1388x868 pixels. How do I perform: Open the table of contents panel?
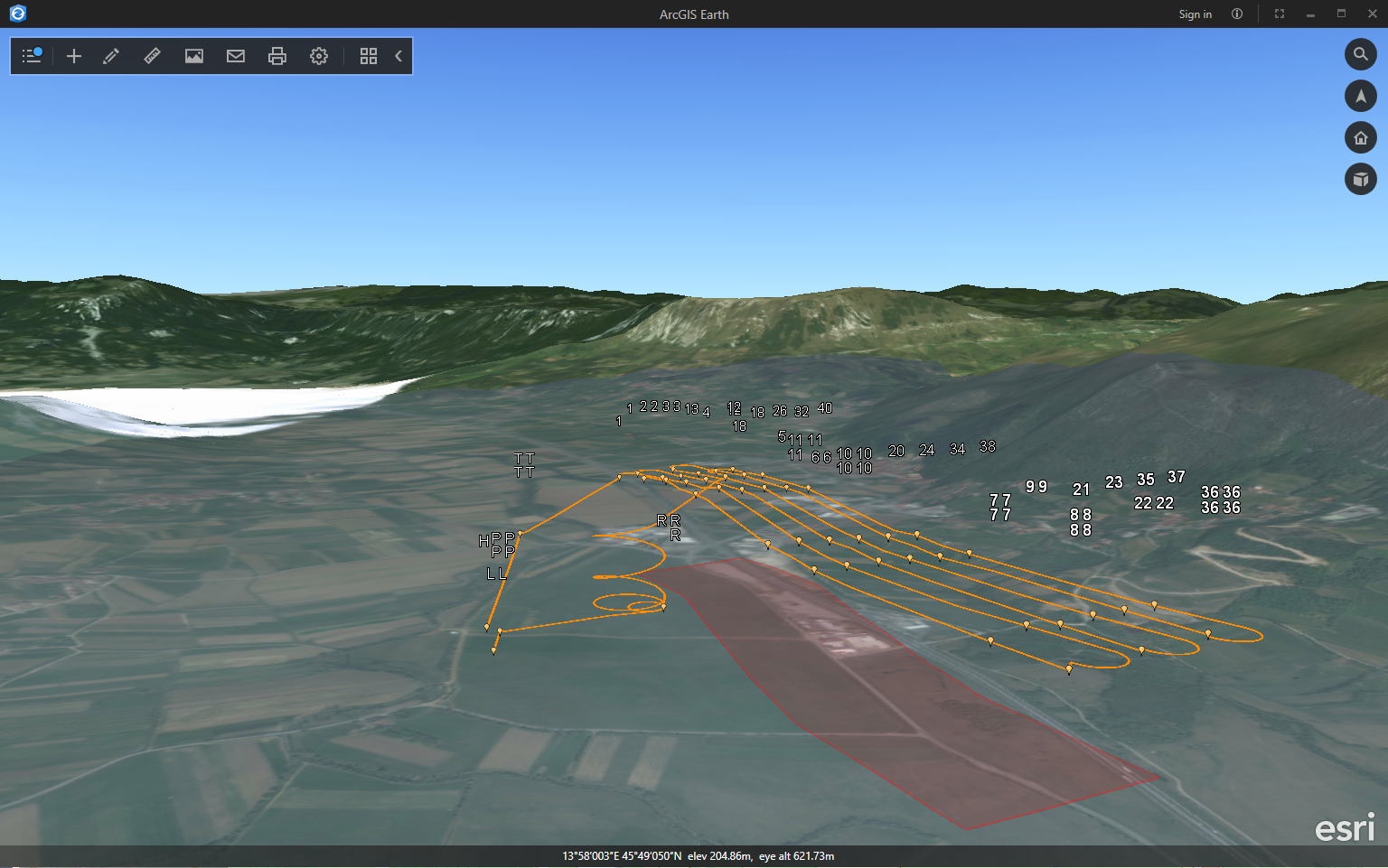31,55
